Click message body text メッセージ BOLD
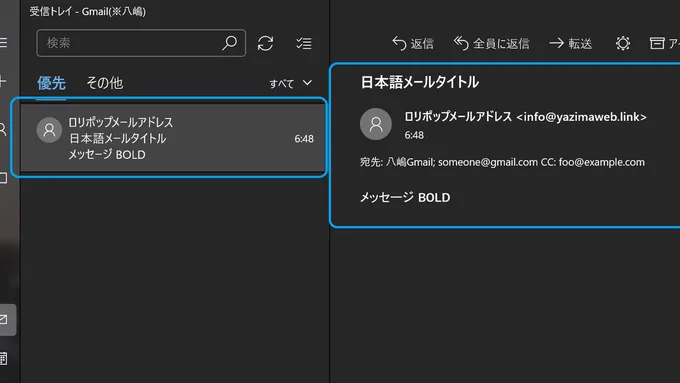The height and width of the screenshot is (383, 680). pos(405,197)
